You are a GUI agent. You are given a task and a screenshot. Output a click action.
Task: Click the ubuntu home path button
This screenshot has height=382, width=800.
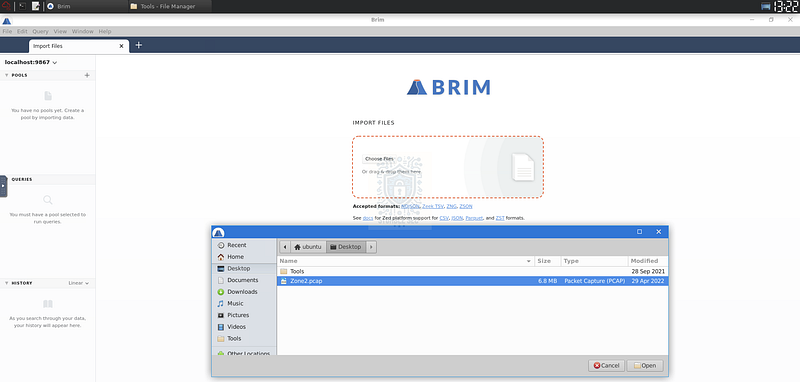308,247
